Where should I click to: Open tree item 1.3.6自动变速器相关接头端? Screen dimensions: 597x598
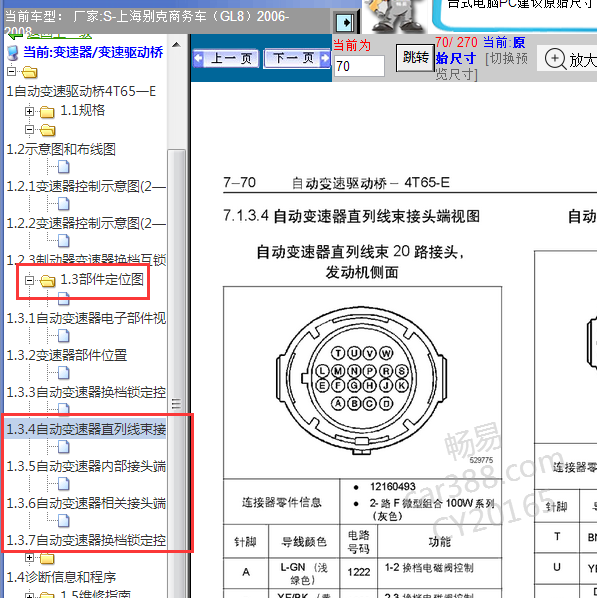pos(86,503)
